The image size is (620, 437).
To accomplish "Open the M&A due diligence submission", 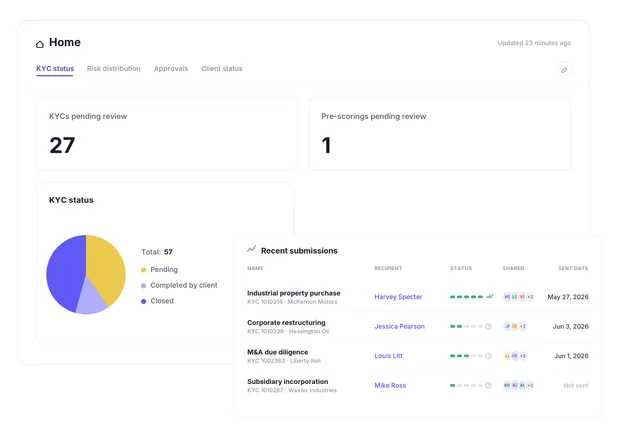I will coord(278,352).
